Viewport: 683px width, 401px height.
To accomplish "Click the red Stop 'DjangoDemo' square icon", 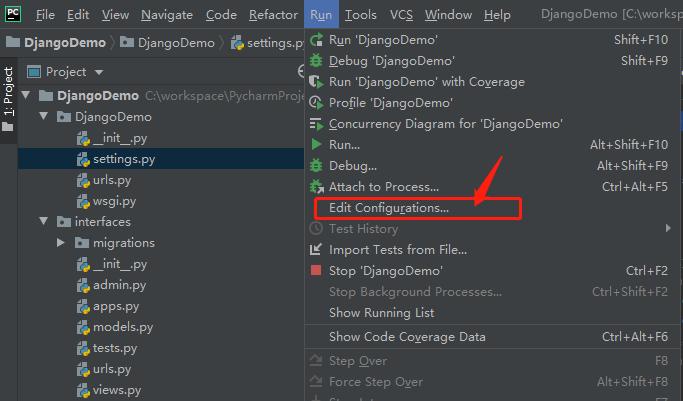I will point(316,270).
